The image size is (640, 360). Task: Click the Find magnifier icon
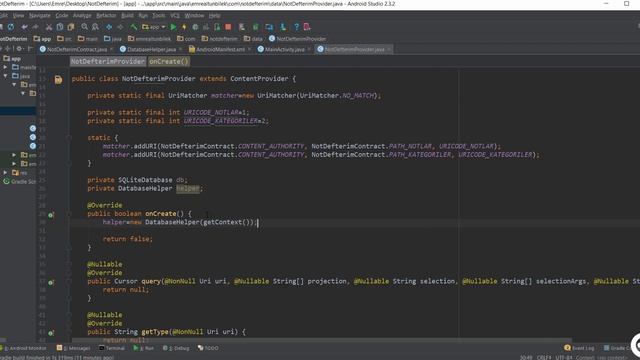84,27
